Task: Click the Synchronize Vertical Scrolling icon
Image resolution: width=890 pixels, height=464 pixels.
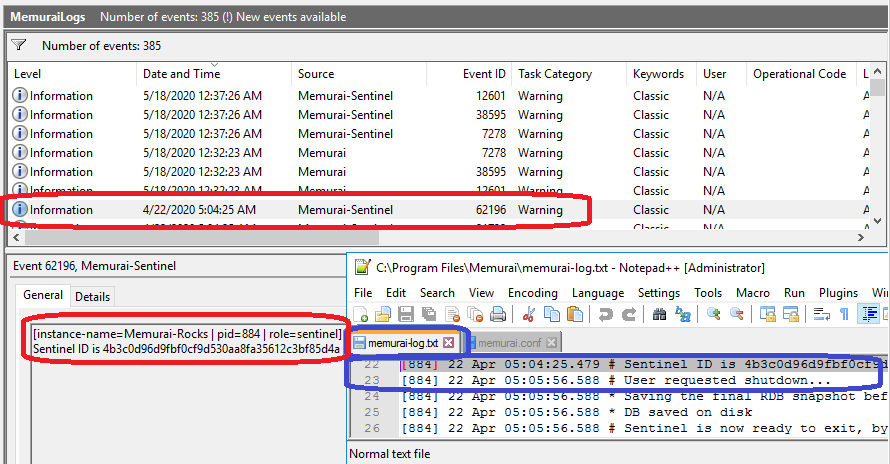Action: [767, 314]
